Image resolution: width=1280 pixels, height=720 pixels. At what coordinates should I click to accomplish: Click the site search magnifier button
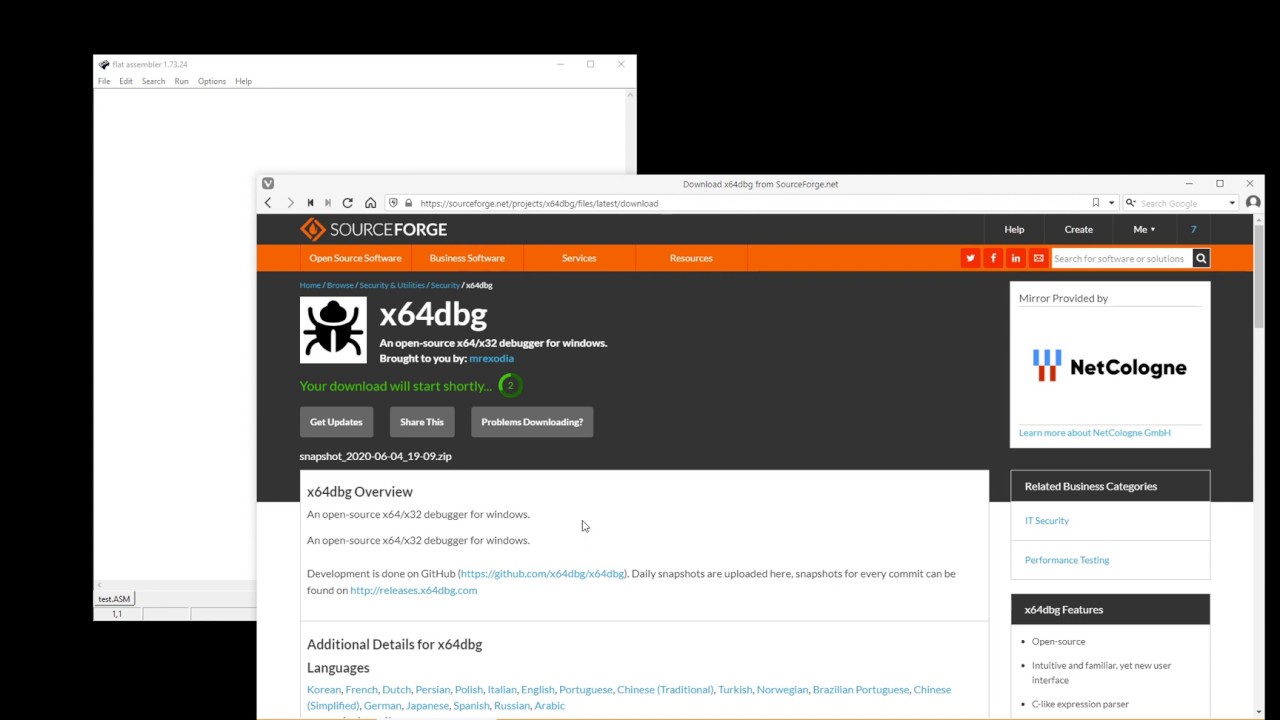1201,258
